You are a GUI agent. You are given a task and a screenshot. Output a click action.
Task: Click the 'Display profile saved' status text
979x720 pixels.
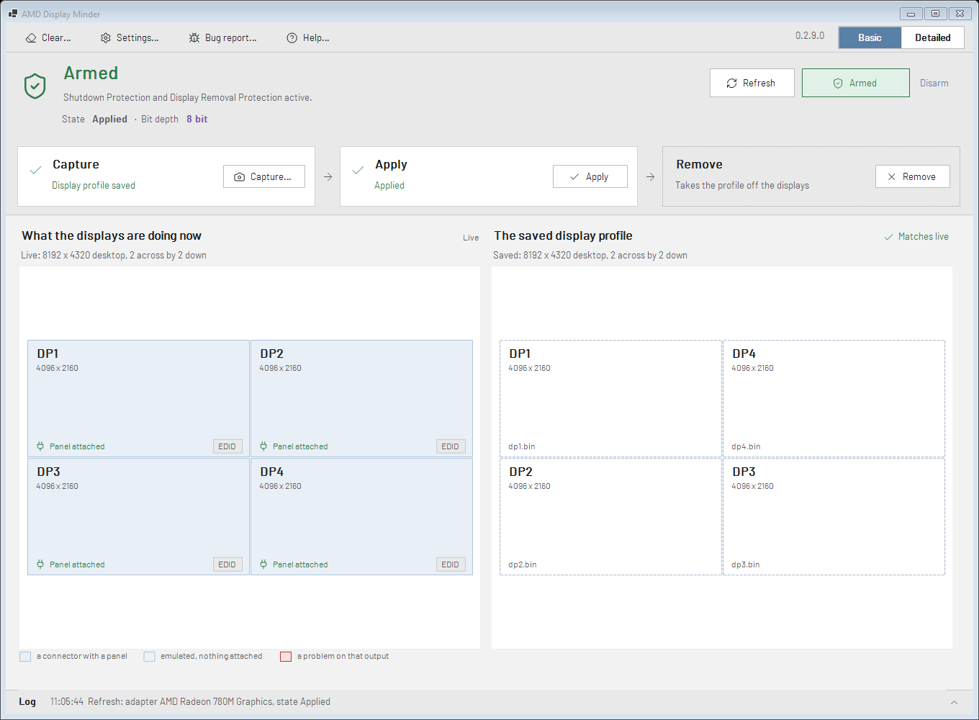[94, 185]
